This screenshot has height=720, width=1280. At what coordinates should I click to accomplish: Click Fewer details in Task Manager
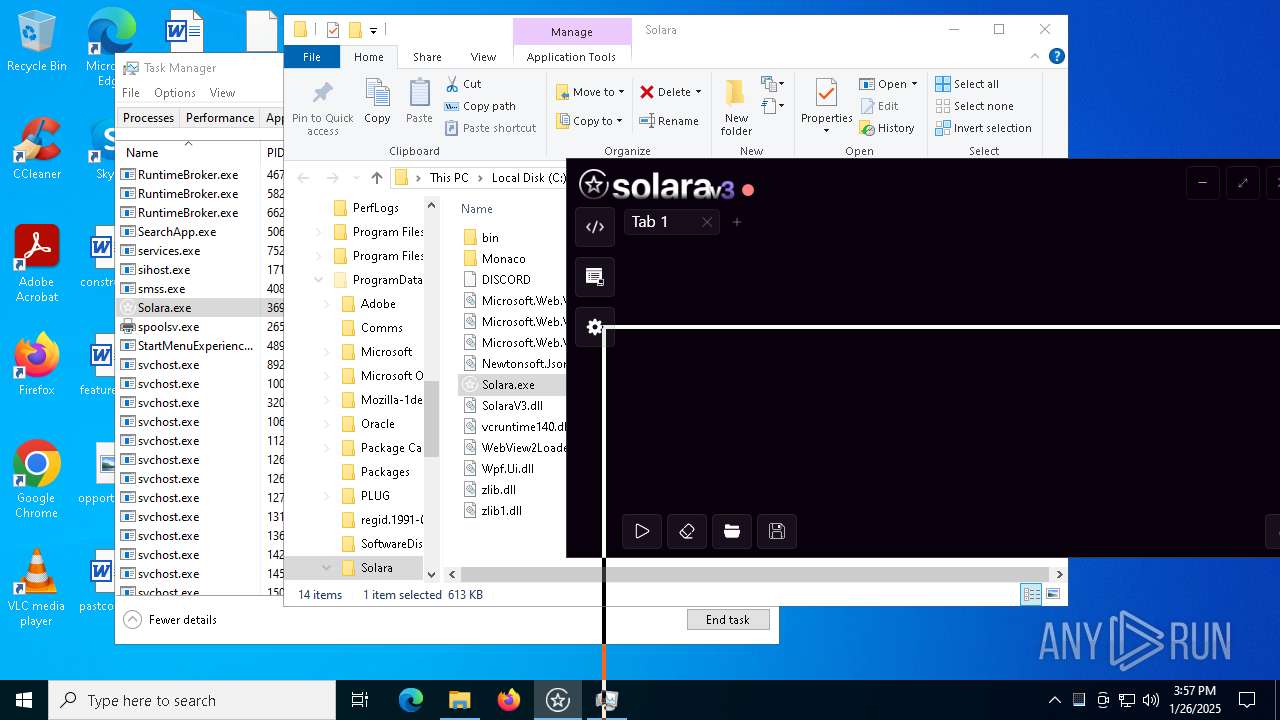click(x=170, y=620)
